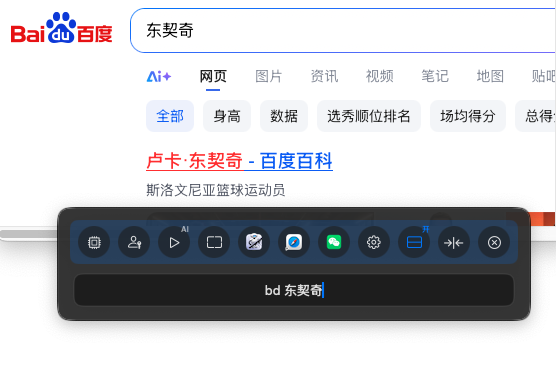Select the 身高 filter chip
This screenshot has width=556, height=368.
(x=227, y=116)
